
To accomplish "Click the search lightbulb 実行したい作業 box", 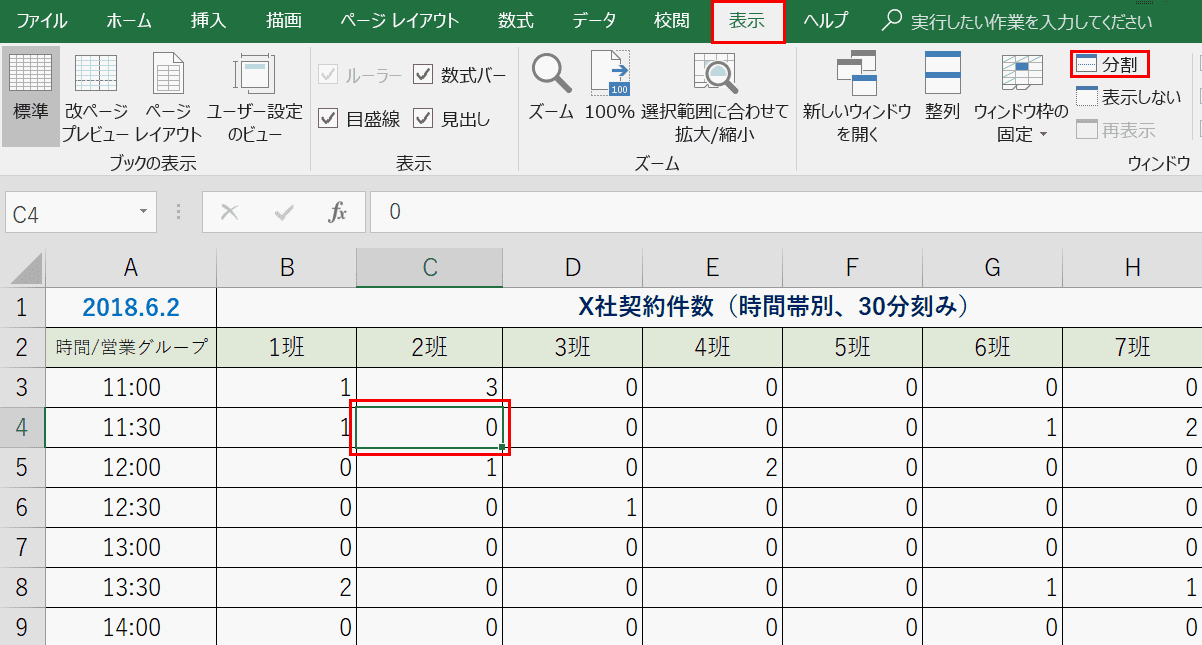I will (x=1018, y=21).
